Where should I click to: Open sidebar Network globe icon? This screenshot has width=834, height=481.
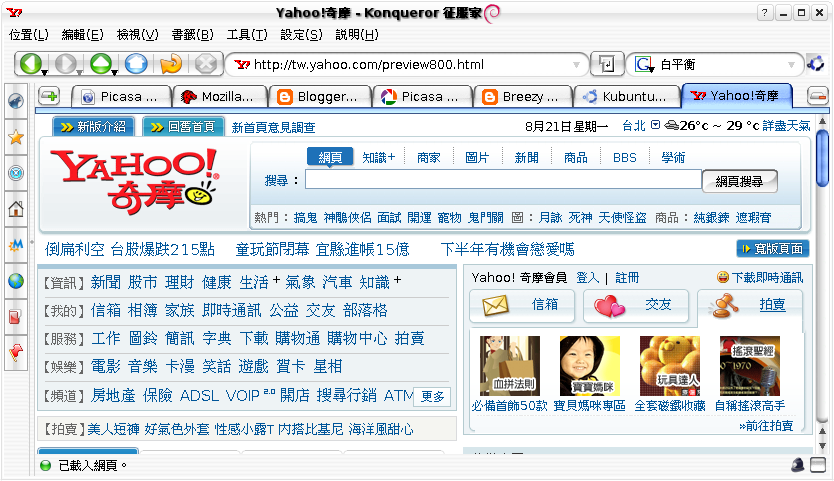click(16, 281)
